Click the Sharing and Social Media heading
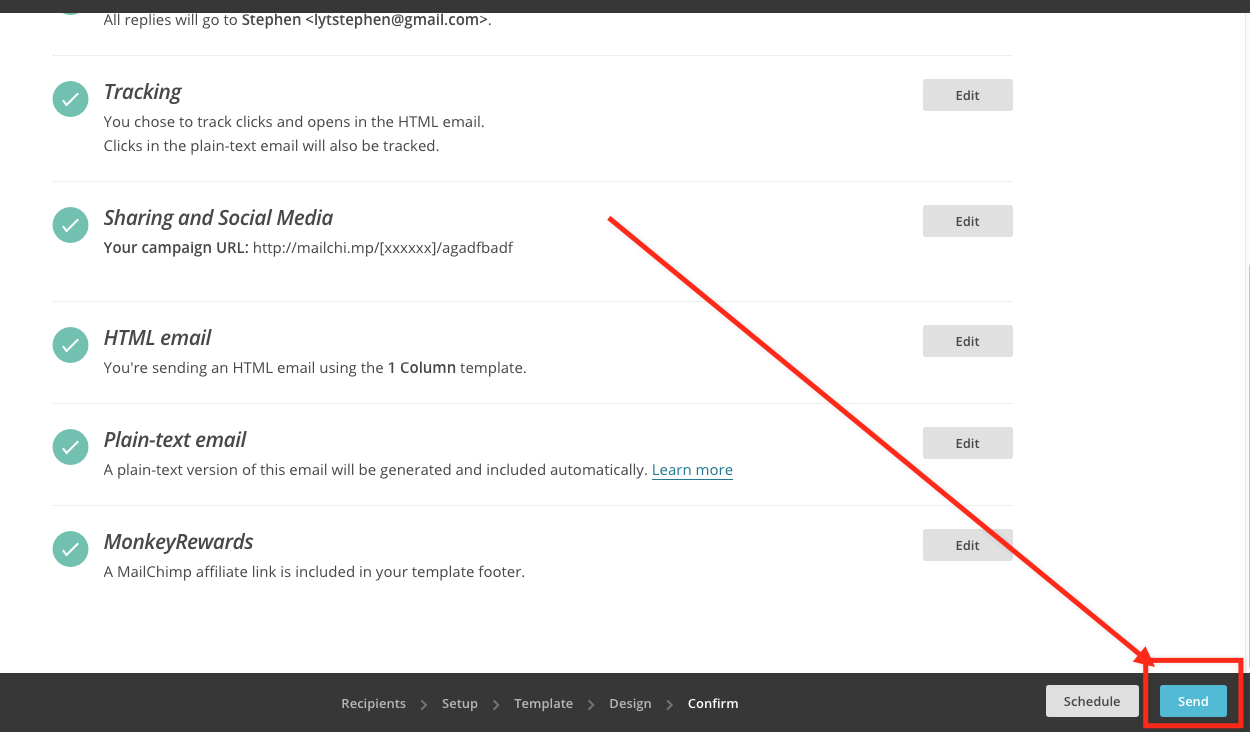The width and height of the screenshot is (1250, 732). pyautogui.click(x=218, y=218)
